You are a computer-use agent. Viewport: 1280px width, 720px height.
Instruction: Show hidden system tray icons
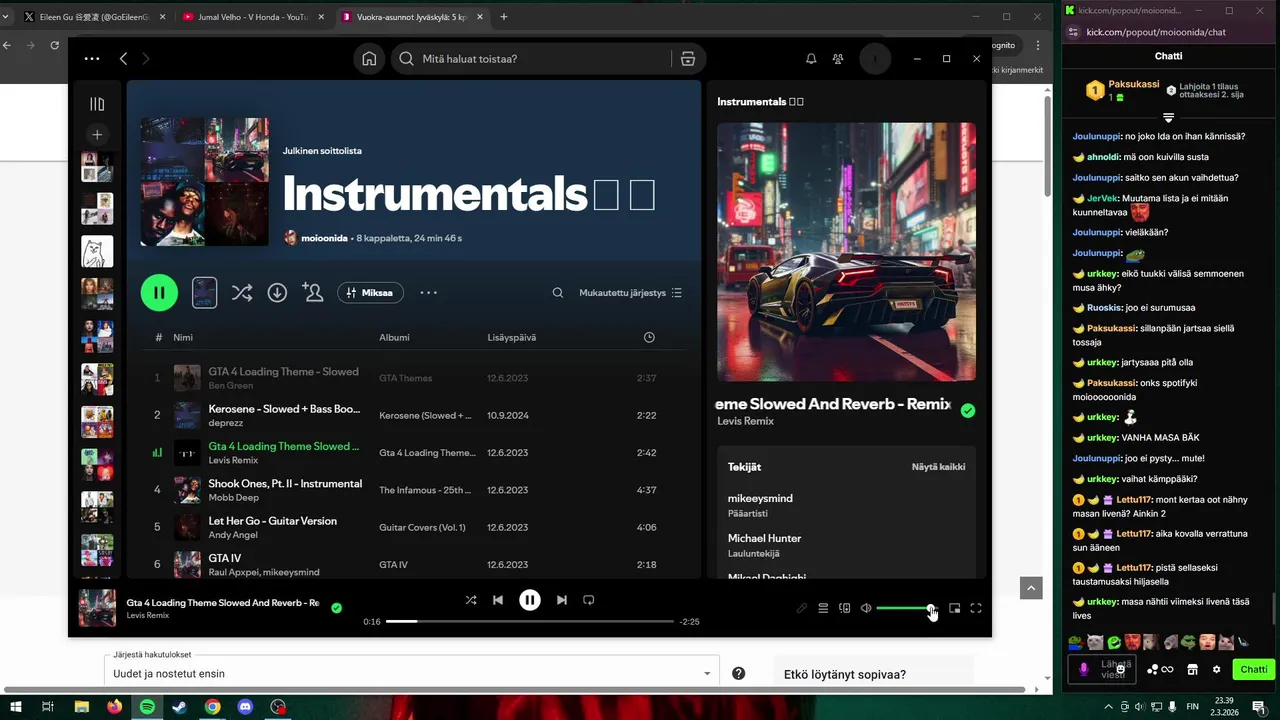(1108, 707)
